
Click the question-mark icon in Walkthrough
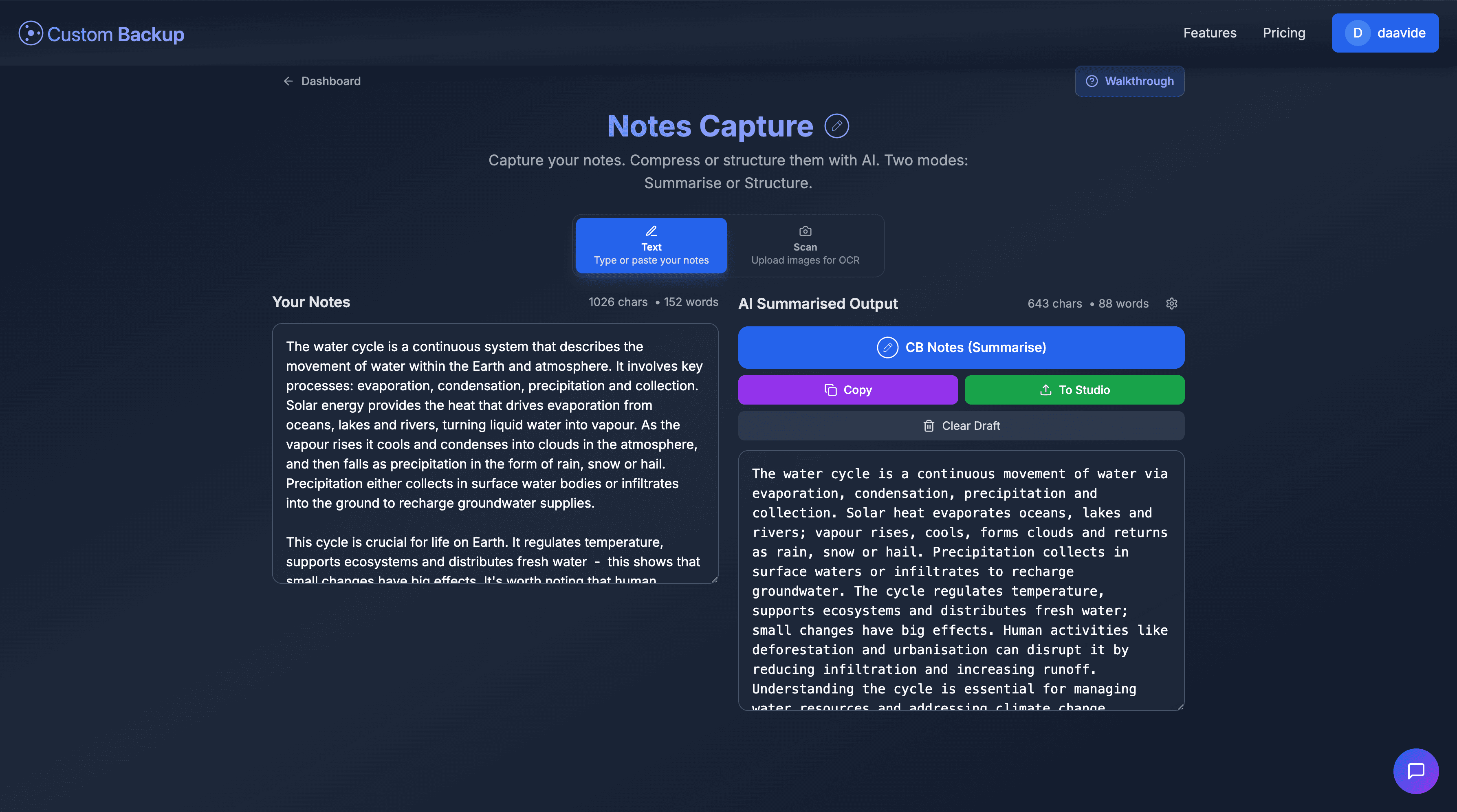click(x=1092, y=81)
